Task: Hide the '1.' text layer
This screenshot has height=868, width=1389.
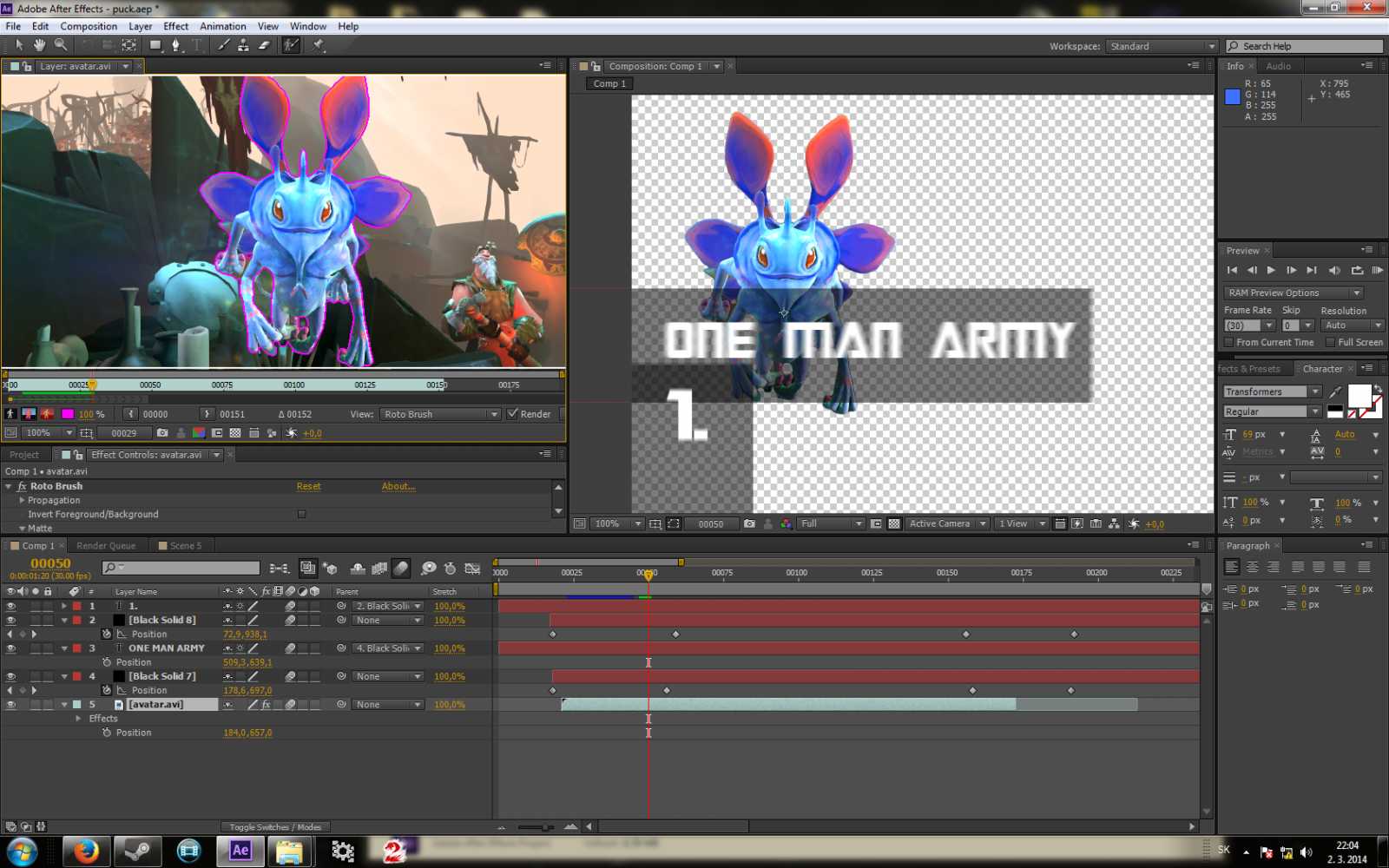Action: point(10,607)
